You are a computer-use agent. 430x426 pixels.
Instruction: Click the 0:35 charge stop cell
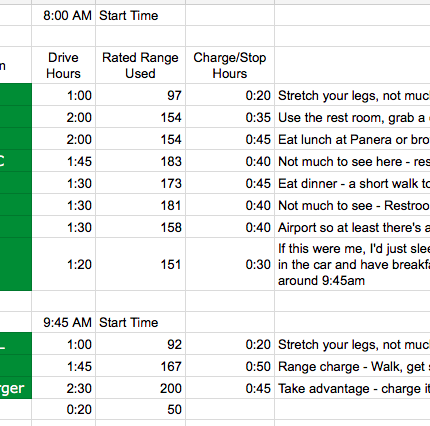coord(230,117)
